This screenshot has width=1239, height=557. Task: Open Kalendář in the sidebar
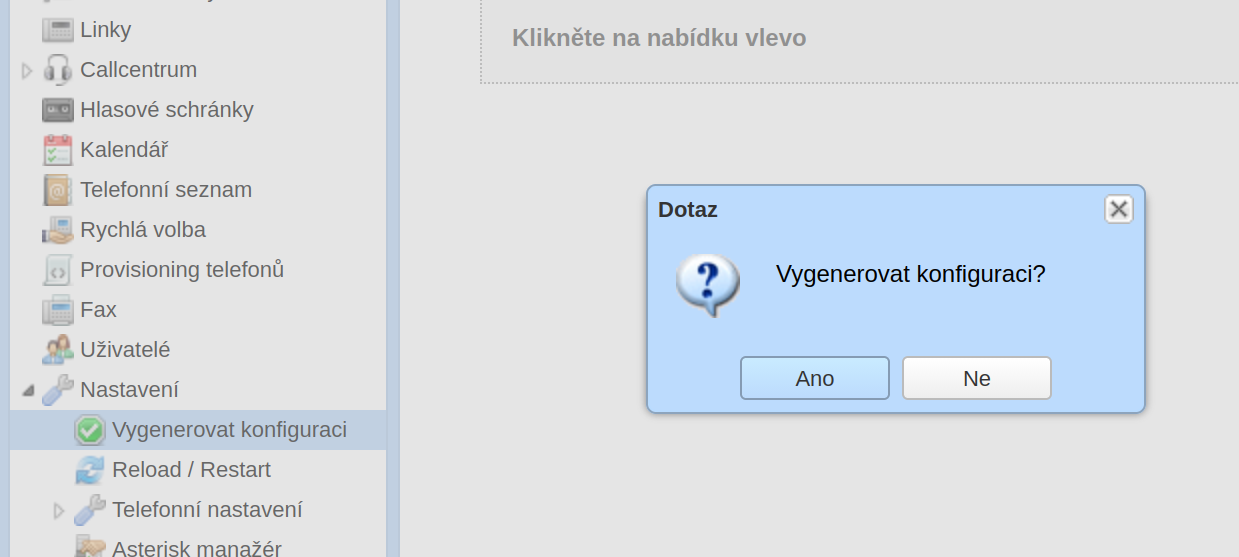(x=124, y=150)
